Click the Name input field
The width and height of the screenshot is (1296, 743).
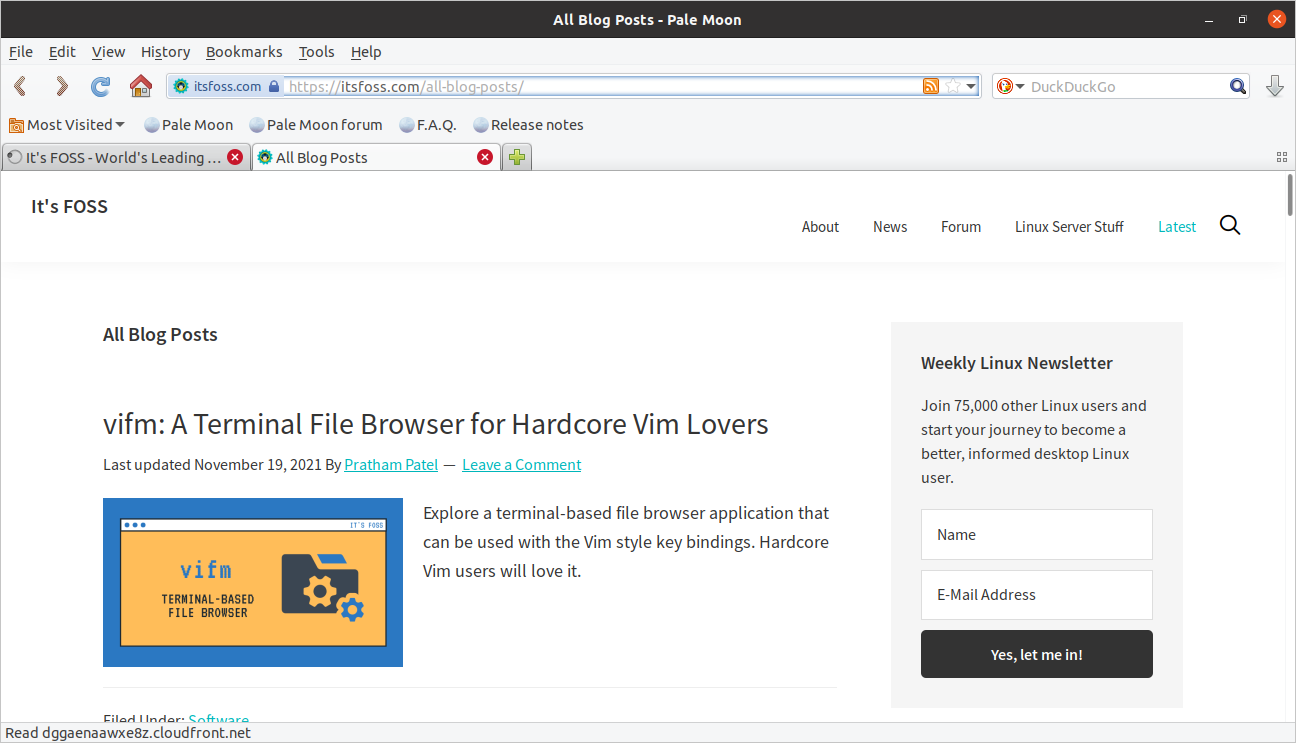pyautogui.click(x=1036, y=534)
